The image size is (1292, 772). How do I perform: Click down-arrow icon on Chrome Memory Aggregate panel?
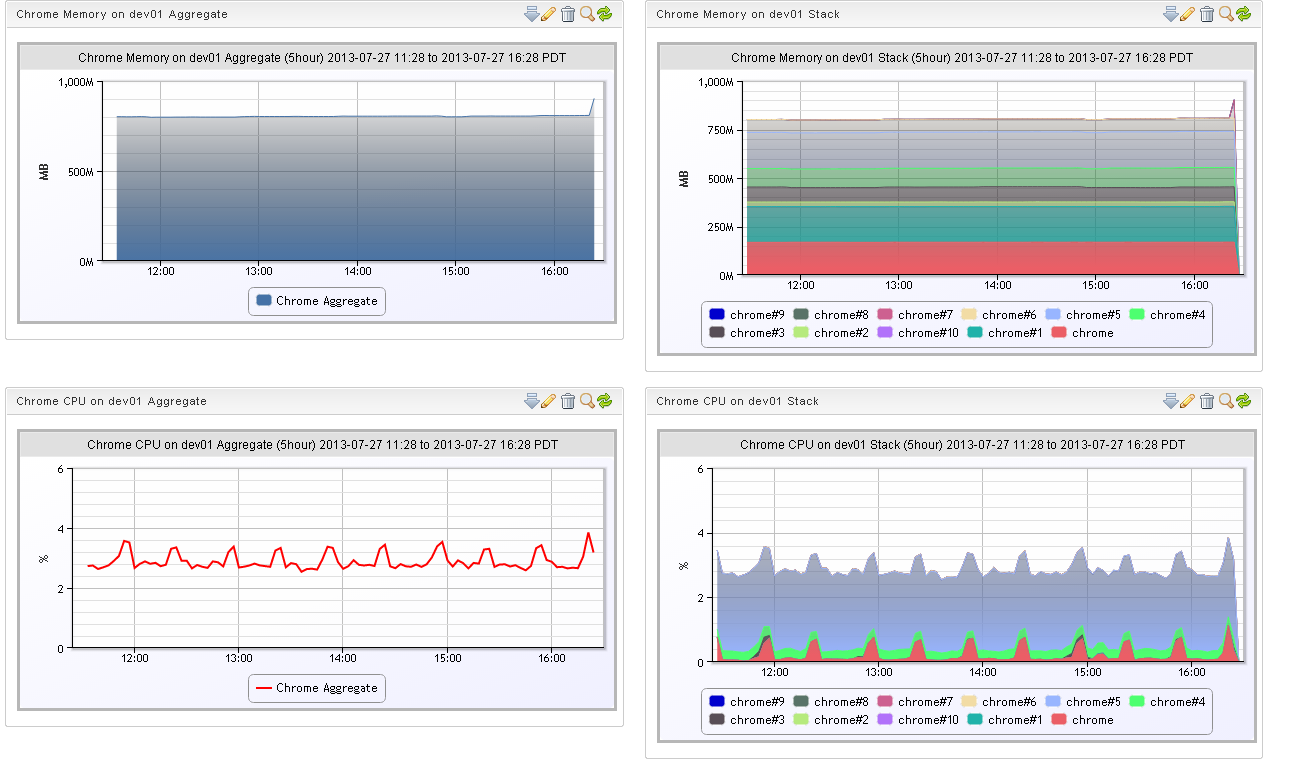[531, 13]
